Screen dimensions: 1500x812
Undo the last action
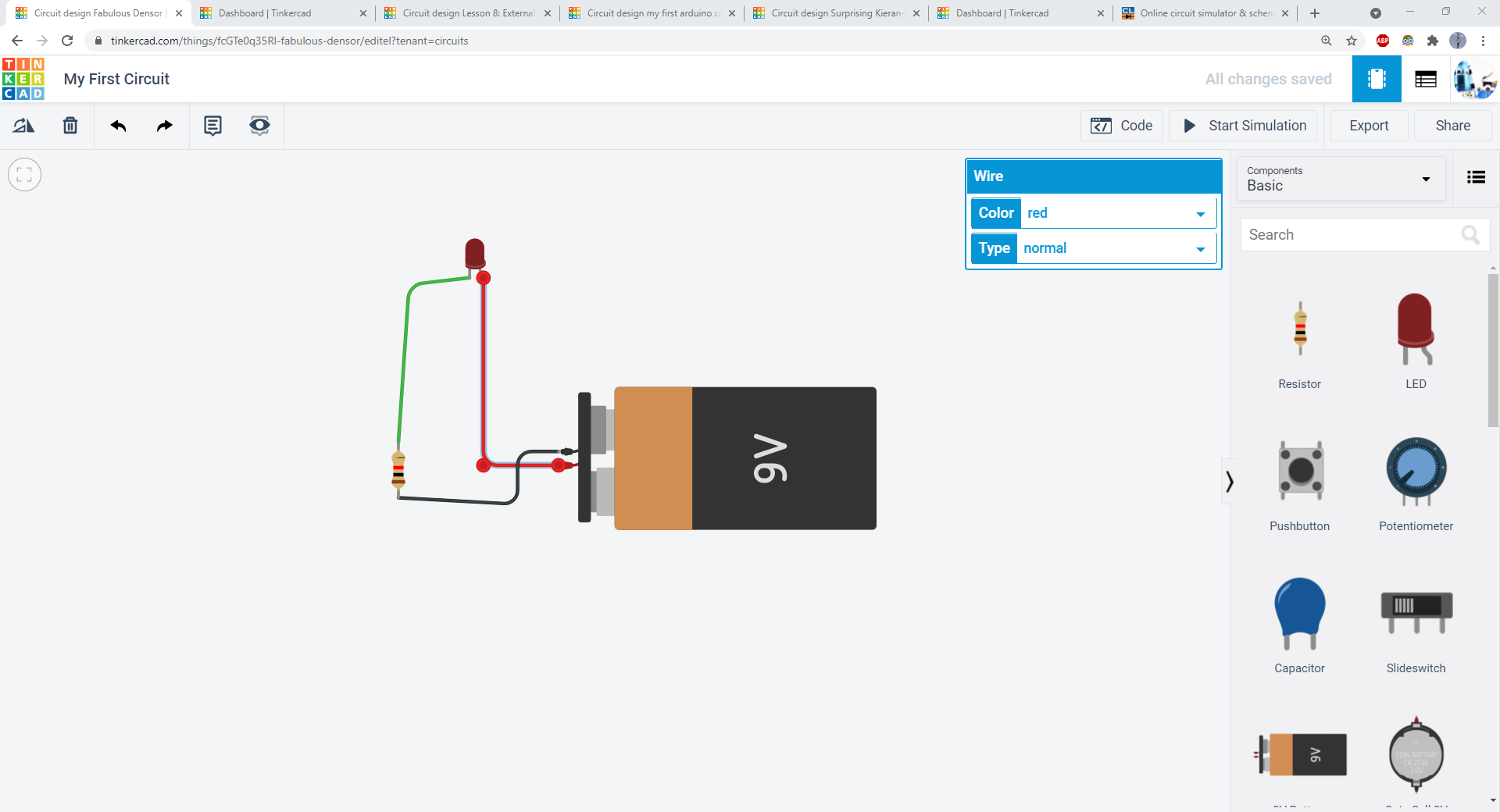(x=117, y=125)
